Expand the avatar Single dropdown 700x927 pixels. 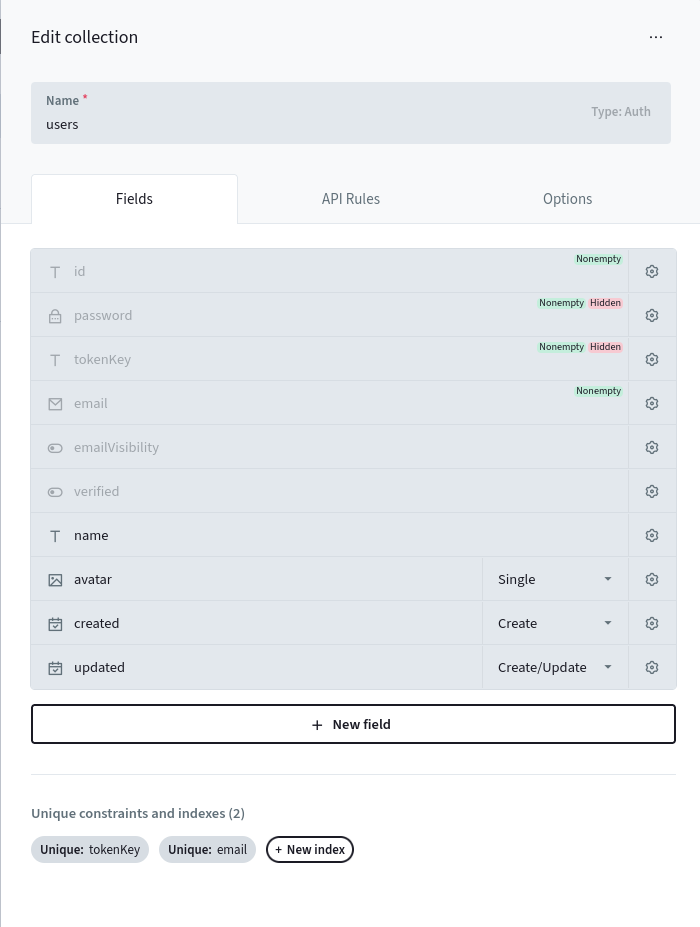(555, 579)
